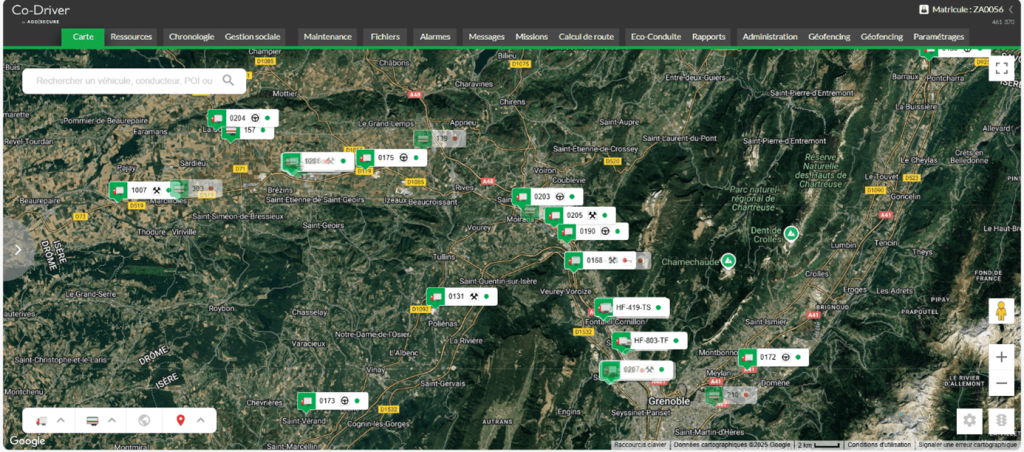Open map settings gear icon
The height and width of the screenshot is (452, 1024).
[968, 420]
